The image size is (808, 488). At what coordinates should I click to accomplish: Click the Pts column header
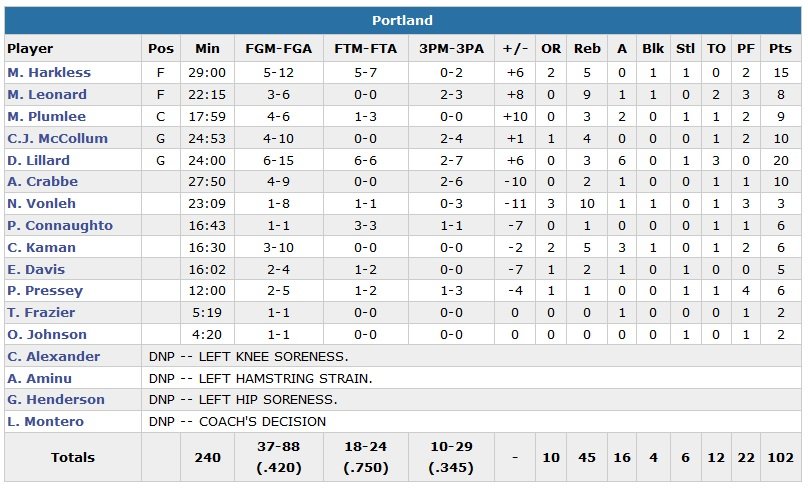coord(780,48)
